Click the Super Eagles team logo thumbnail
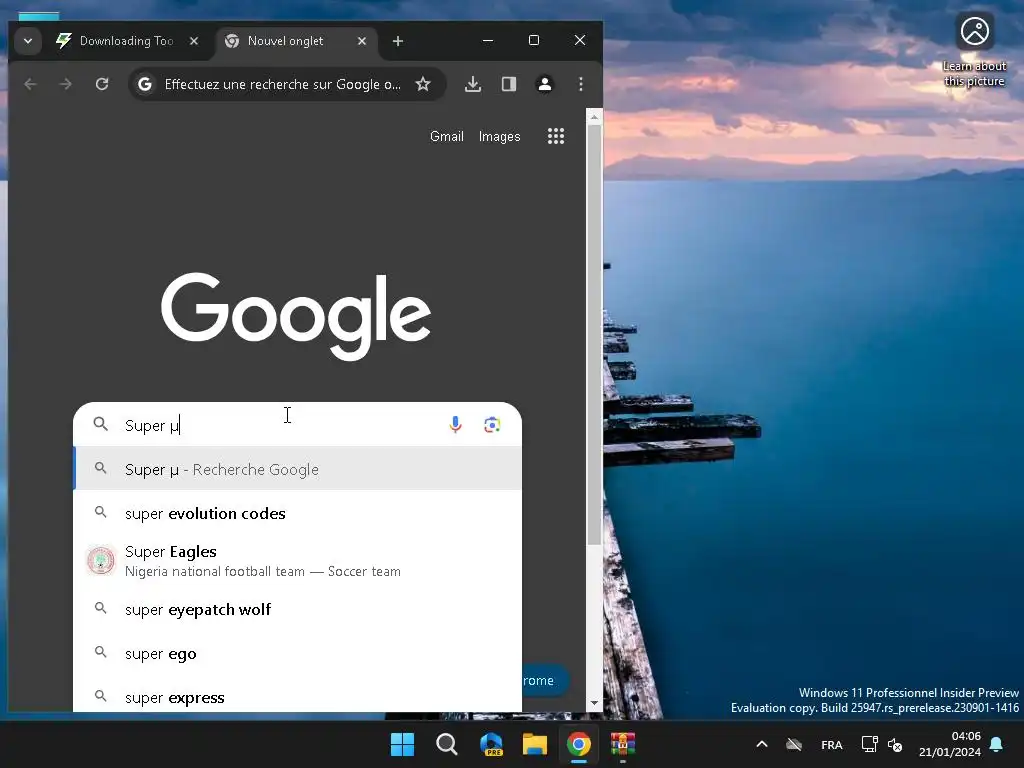1024x768 pixels. (101, 560)
